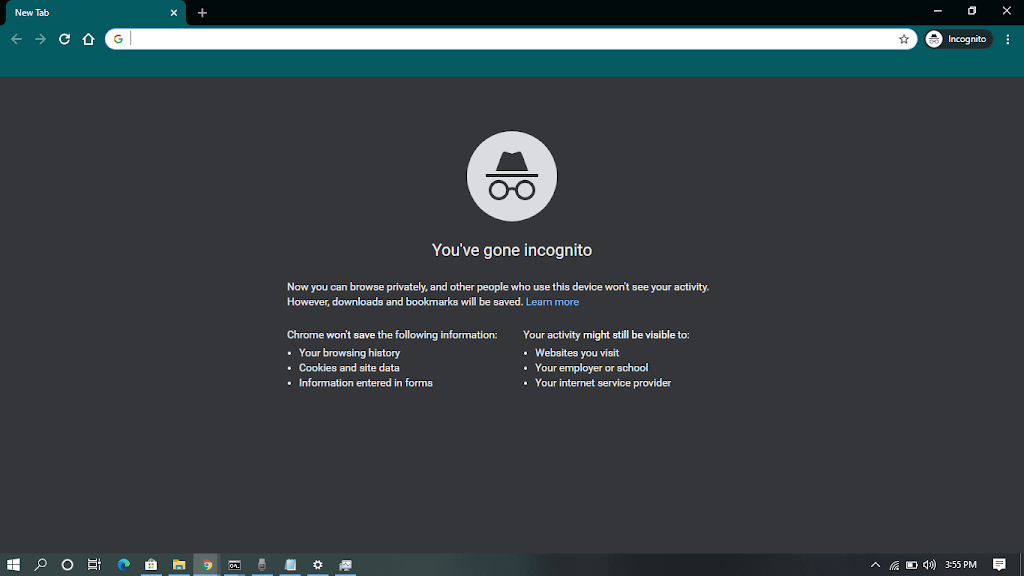Open the Incognito profile indicator
Screen dimensions: 1024x576
pos(957,39)
